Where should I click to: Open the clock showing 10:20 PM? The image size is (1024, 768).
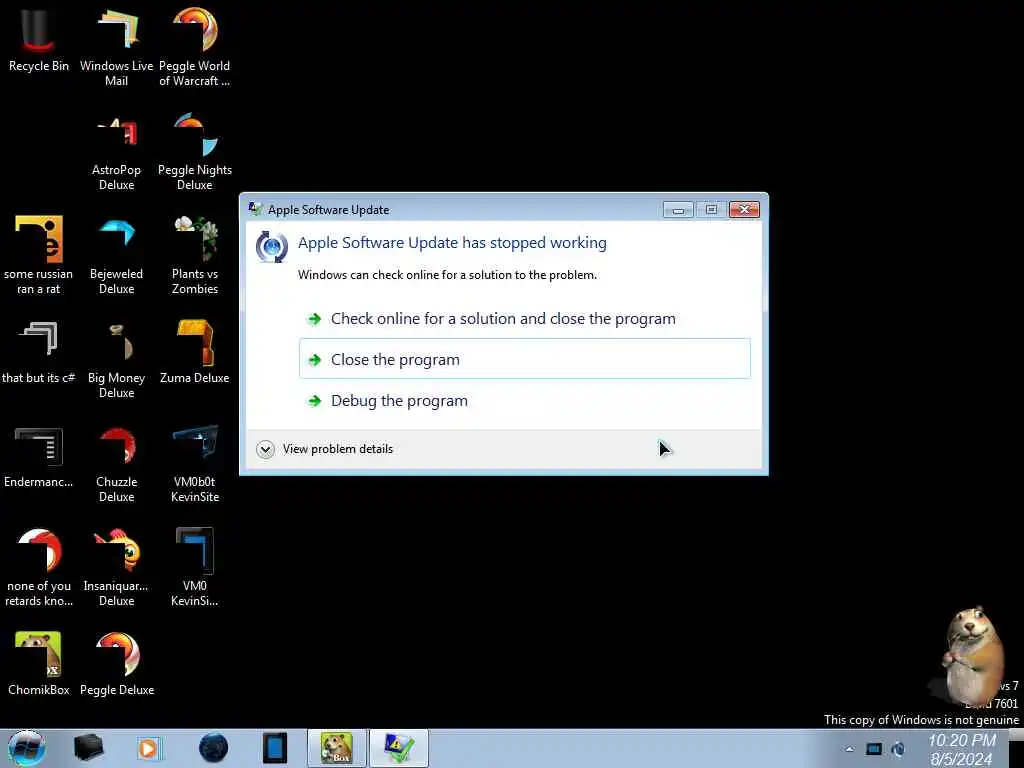coord(962,749)
